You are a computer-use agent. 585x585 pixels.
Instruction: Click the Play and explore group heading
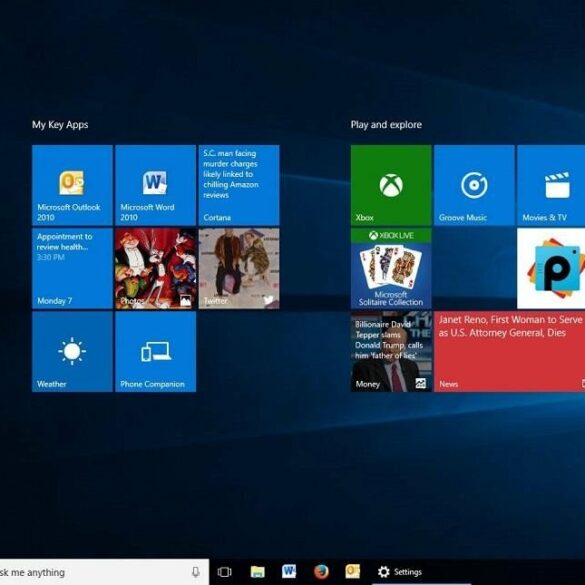[x=386, y=125]
